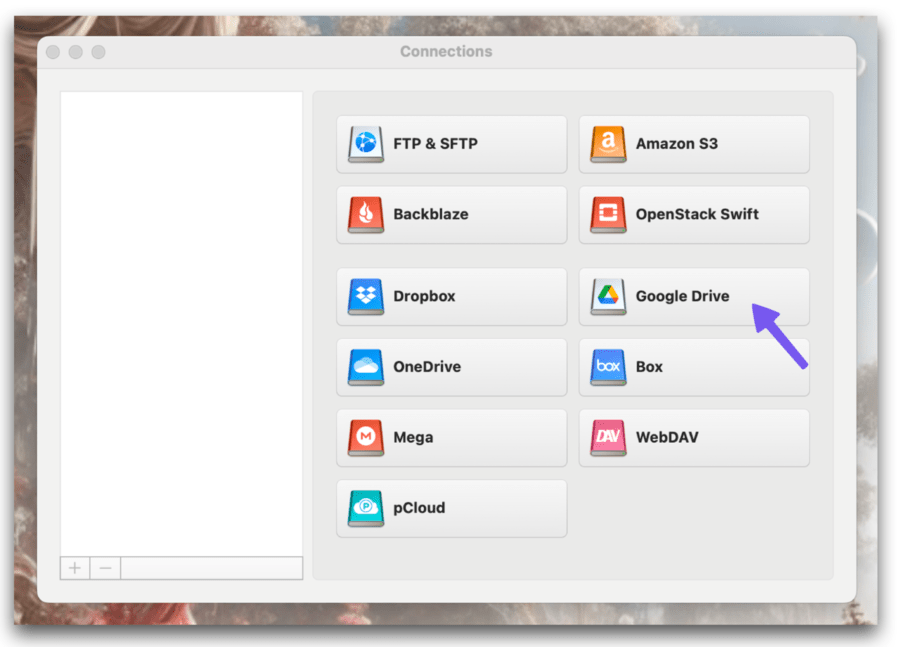This screenshot has height=647, width=900.
Task: Click the Google Drive icon
Action: [607, 295]
